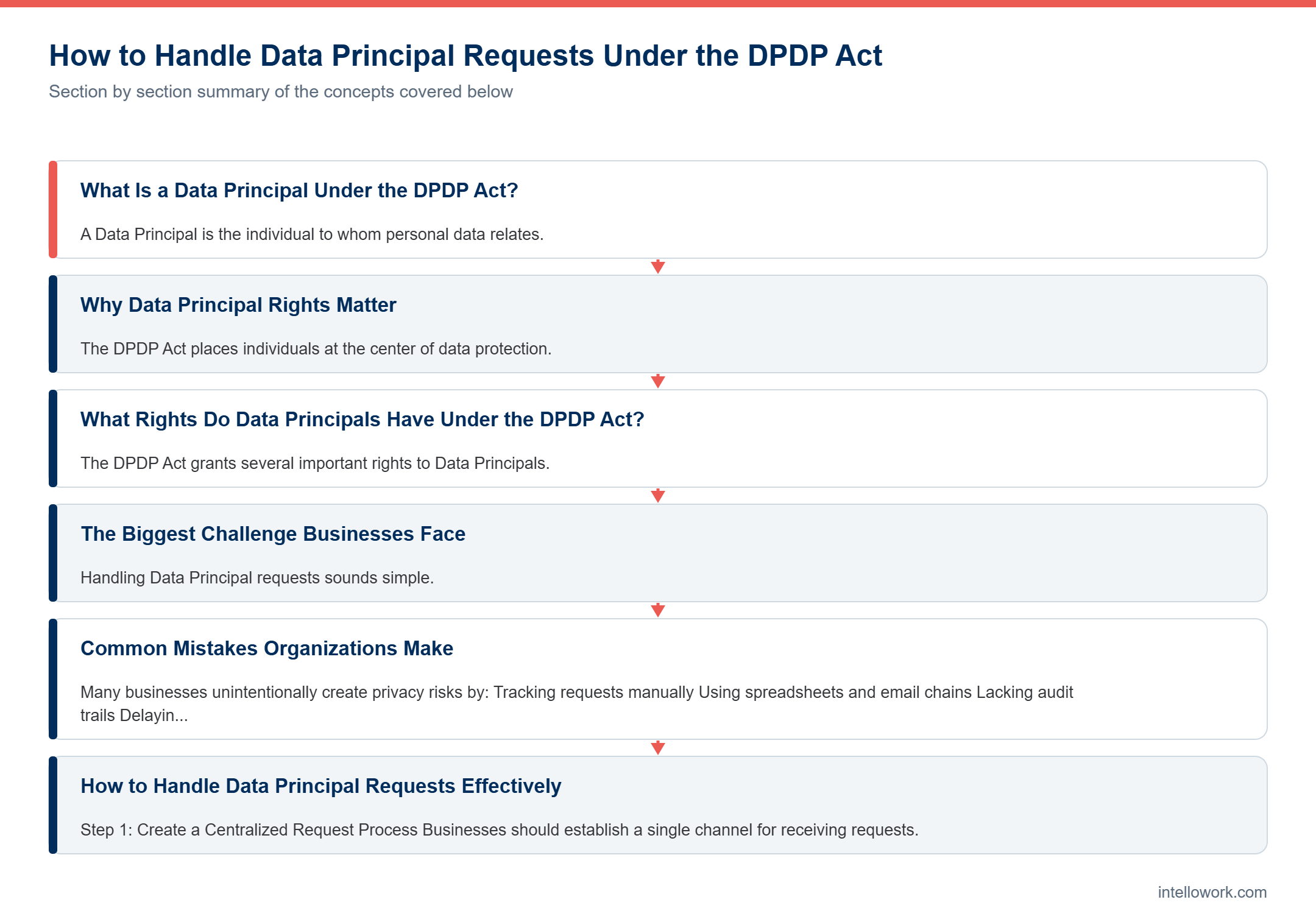Screen dimensions: 1316x922
Task: Click the subtitle 'Section by section summary of the concepts covered below'
Action: coord(281,91)
